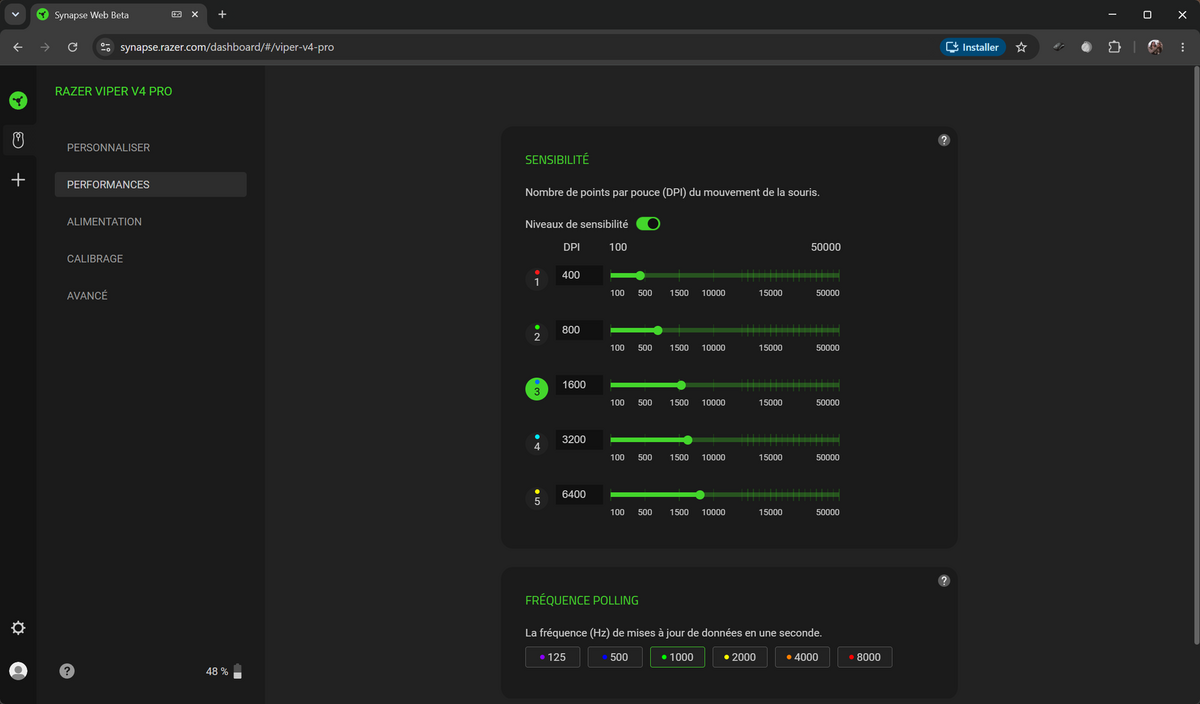Click the FRÉQUENCE POLLING heading
Viewport: 1200px width, 704px height.
click(582, 600)
